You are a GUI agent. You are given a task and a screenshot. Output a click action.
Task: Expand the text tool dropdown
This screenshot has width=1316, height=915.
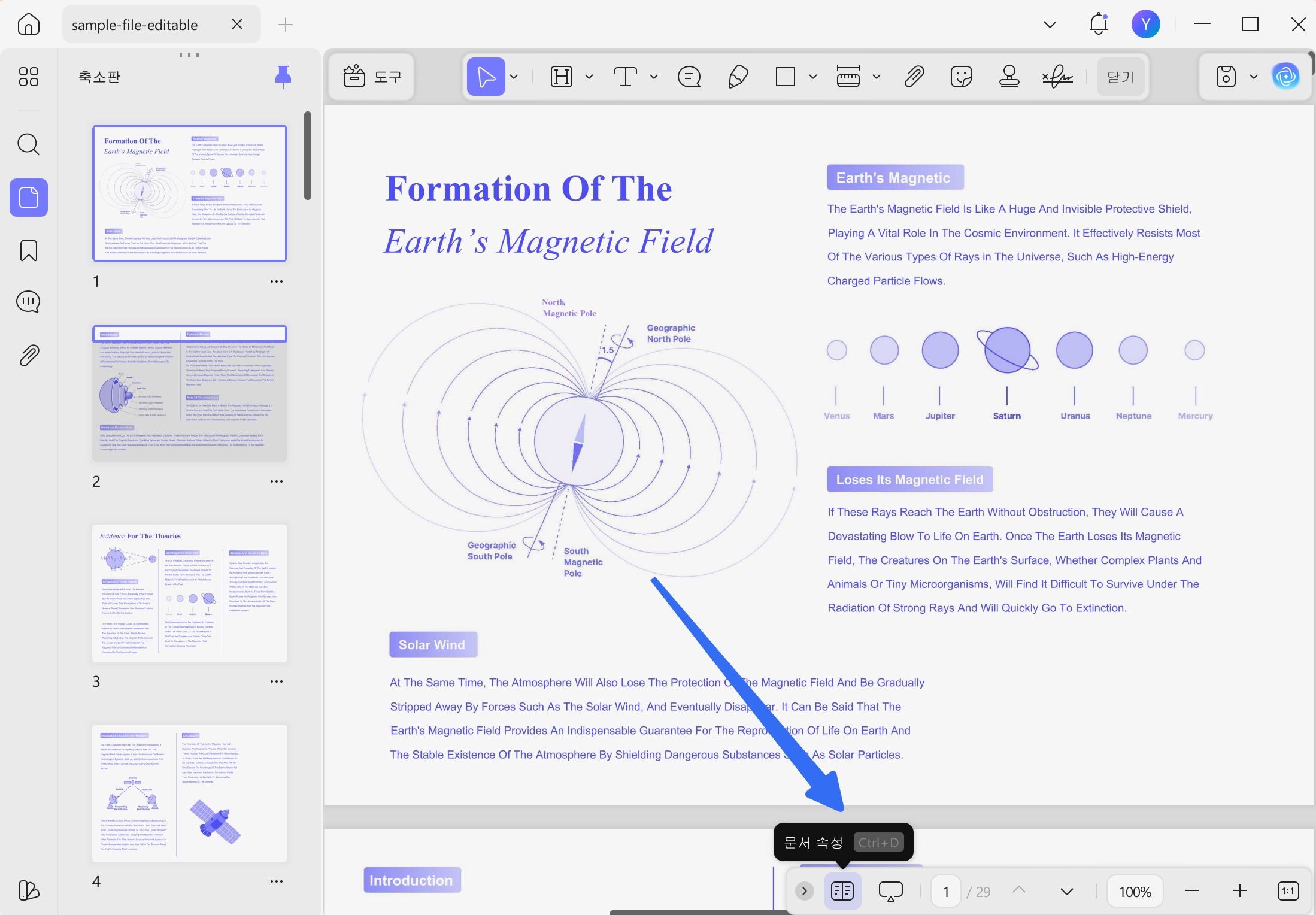pos(654,77)
